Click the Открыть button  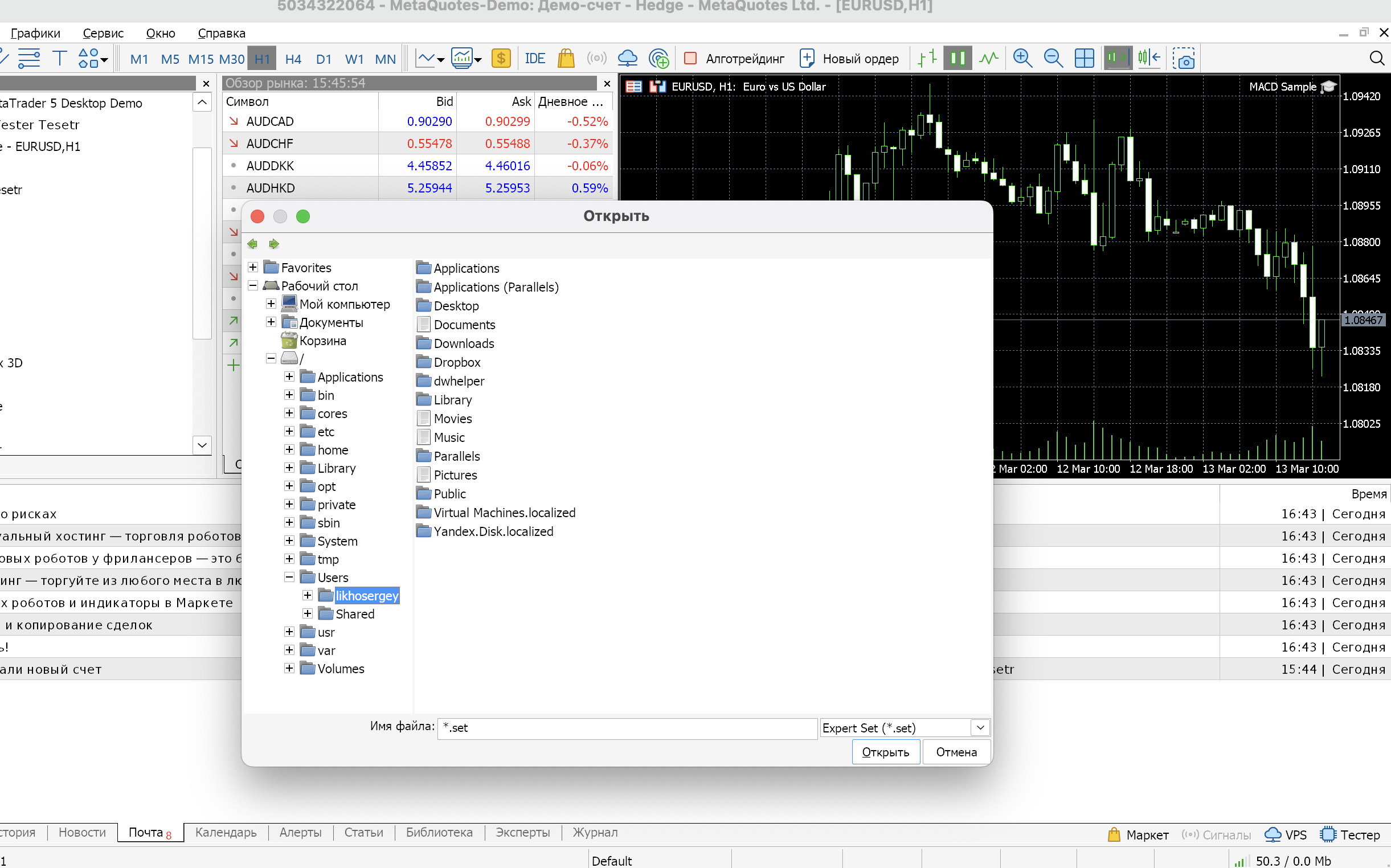click(x=886, y=752)
